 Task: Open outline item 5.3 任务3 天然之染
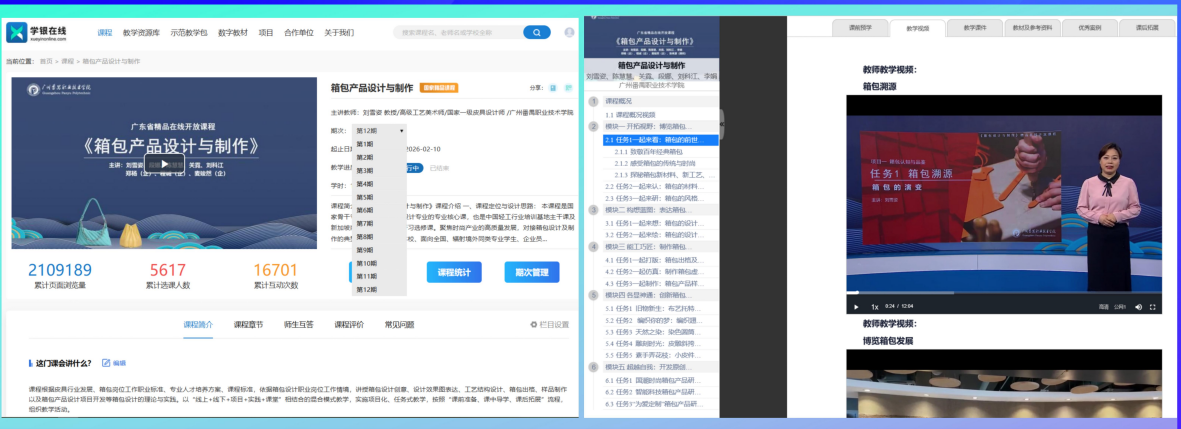click(654, 332)
